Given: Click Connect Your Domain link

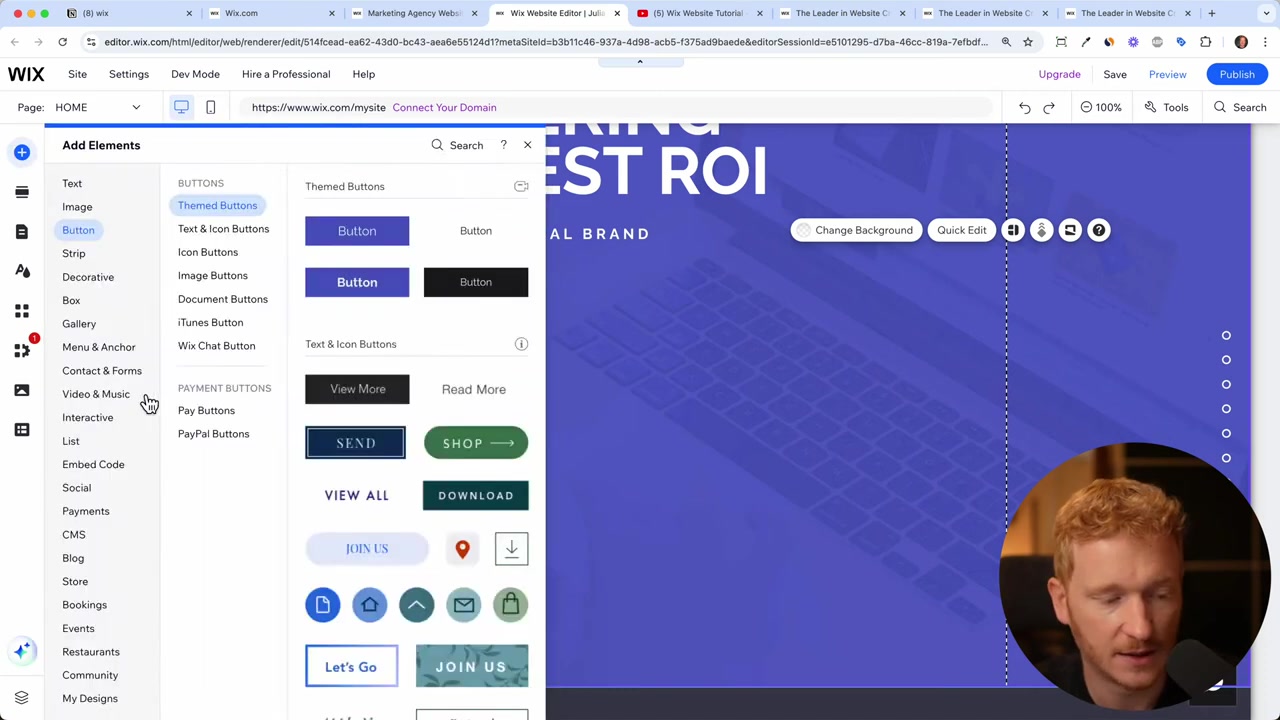Looking at the screenshot, I should [444, 107].
